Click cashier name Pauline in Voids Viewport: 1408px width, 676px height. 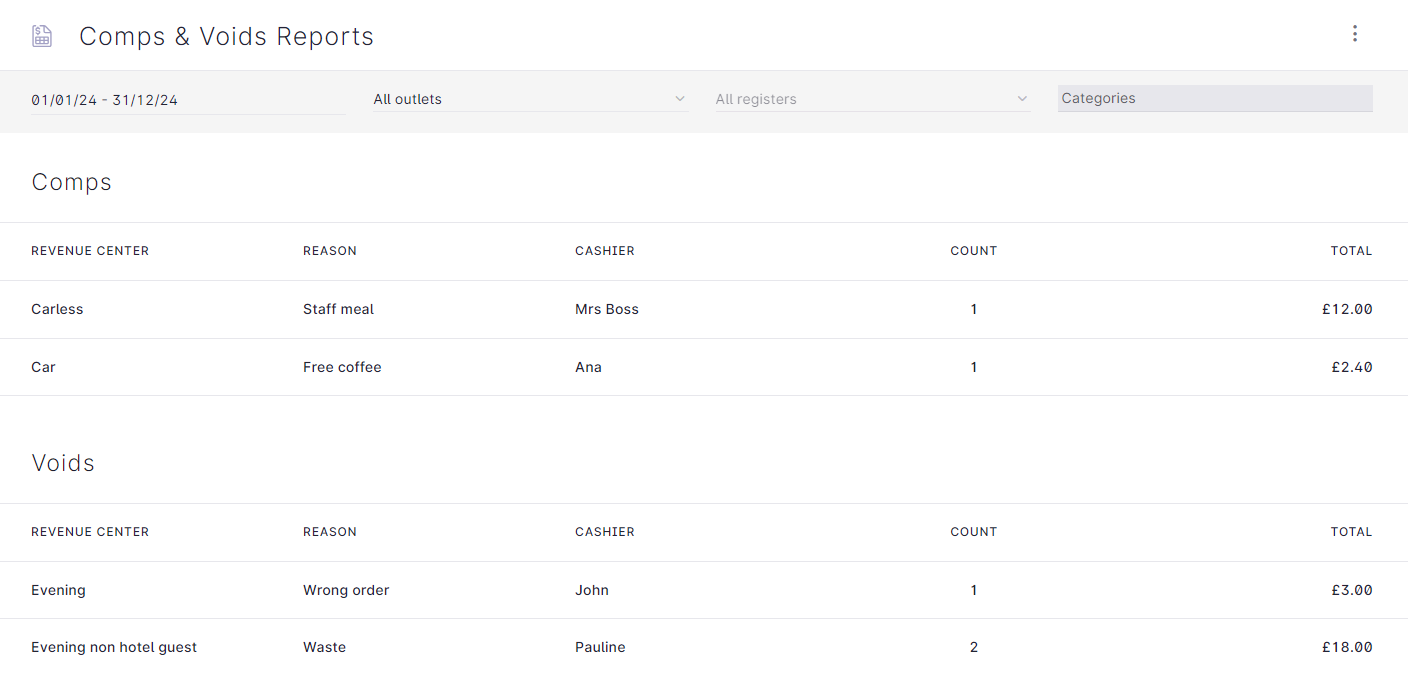600,647
